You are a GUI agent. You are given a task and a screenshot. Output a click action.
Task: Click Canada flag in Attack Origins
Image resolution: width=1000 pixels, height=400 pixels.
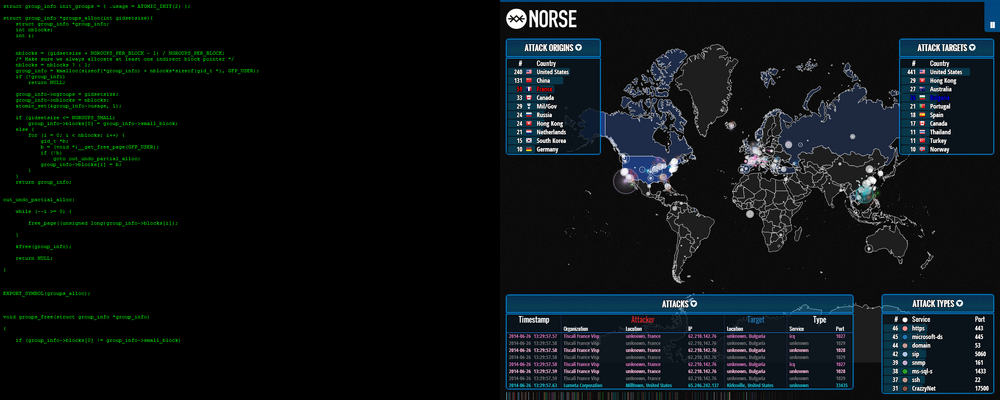(529, 98)
